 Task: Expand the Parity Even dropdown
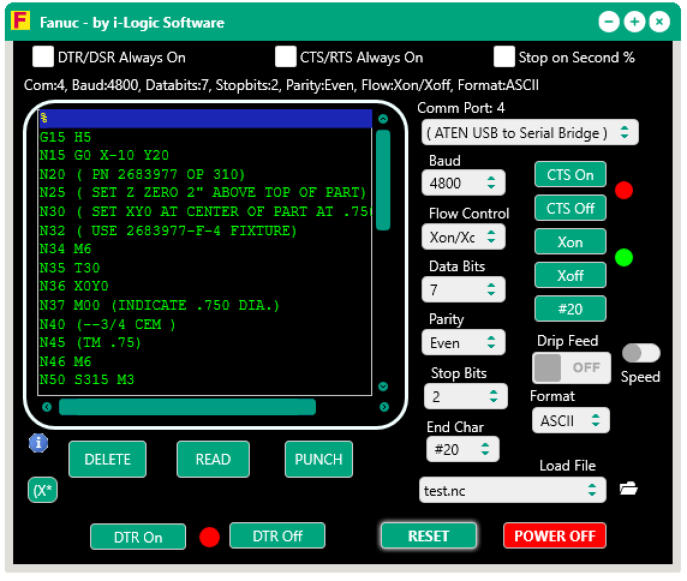click(x=463, y=343)
